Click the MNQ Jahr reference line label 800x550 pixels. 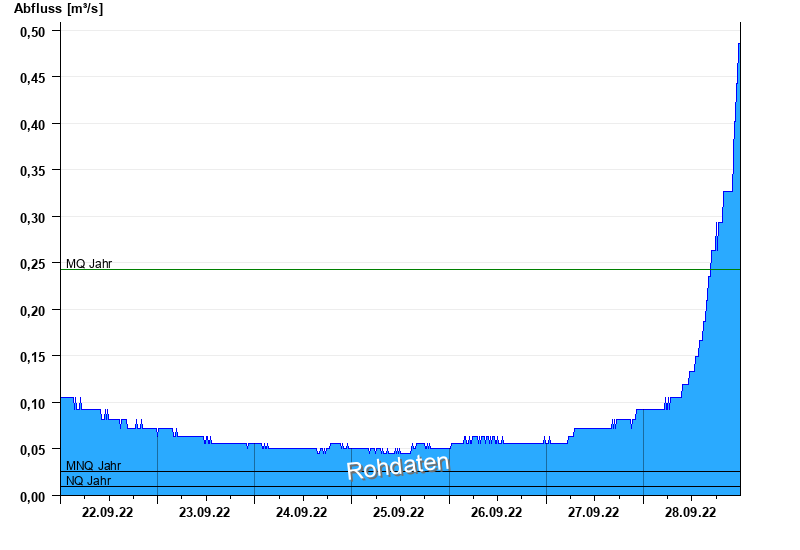point(93,466)
